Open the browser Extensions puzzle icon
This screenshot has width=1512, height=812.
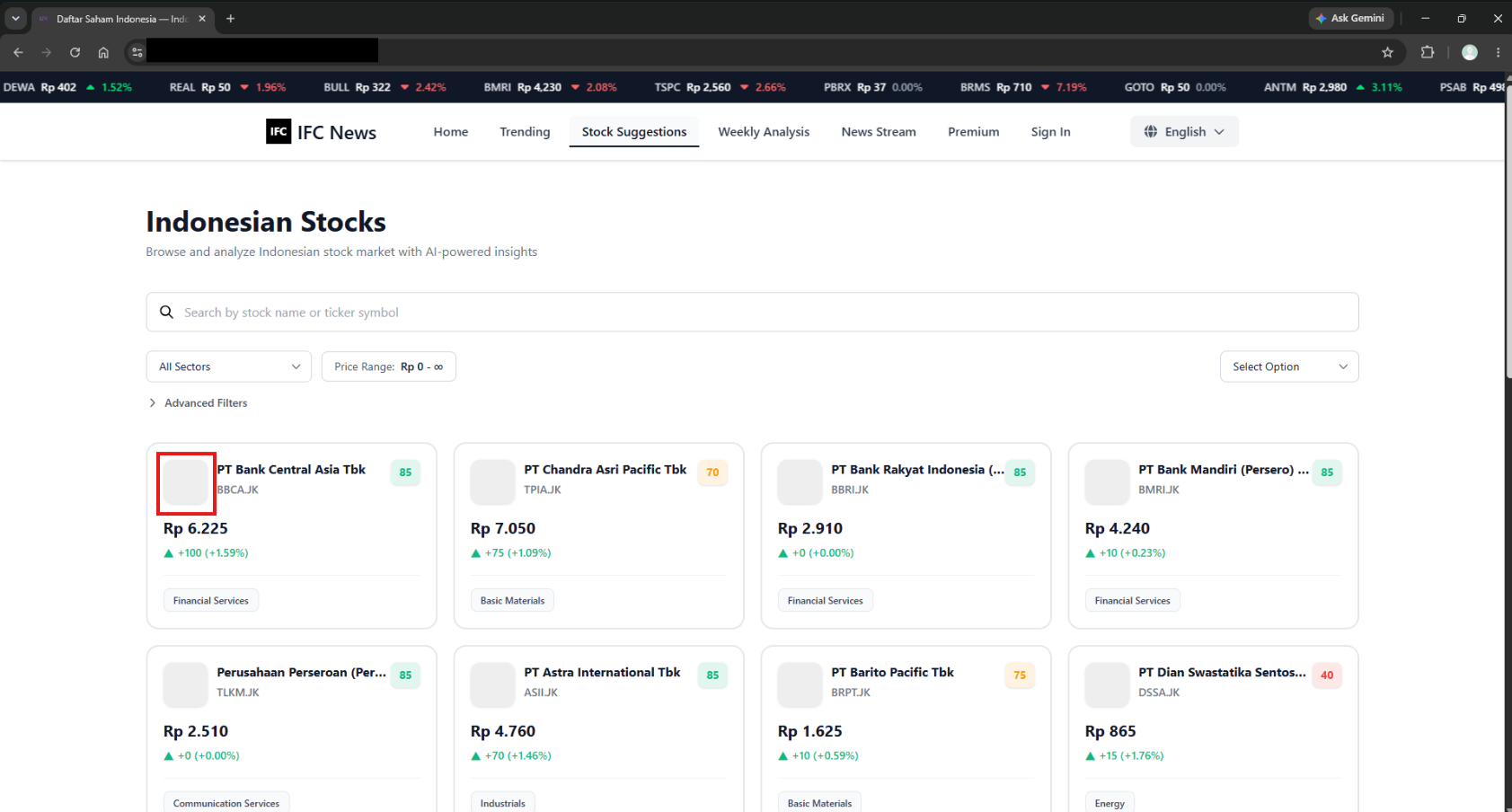(1427, 52)
